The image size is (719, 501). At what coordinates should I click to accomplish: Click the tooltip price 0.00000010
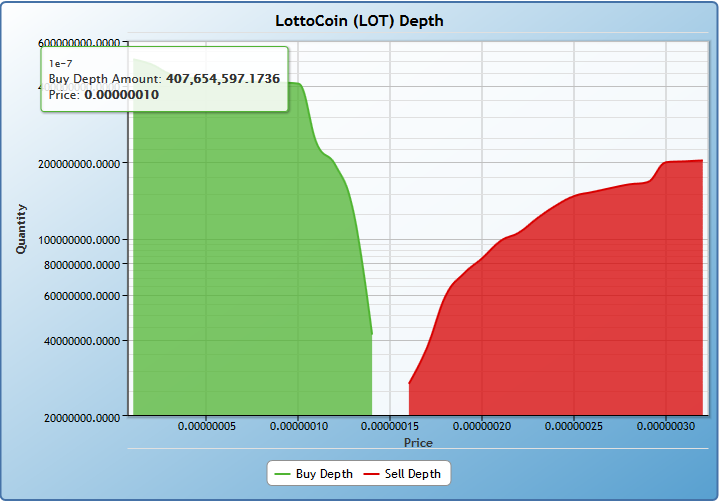[x=122, y=95]
